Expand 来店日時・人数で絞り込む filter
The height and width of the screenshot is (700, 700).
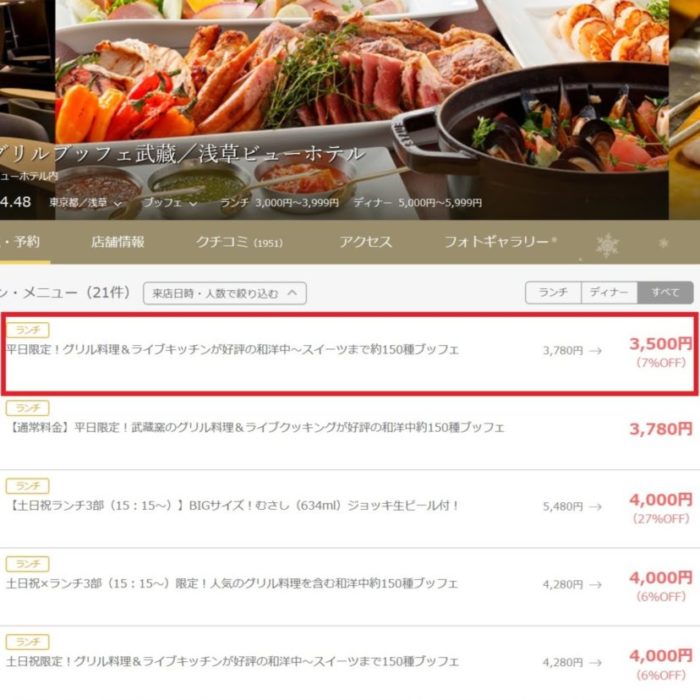click(x=225, y=293)
